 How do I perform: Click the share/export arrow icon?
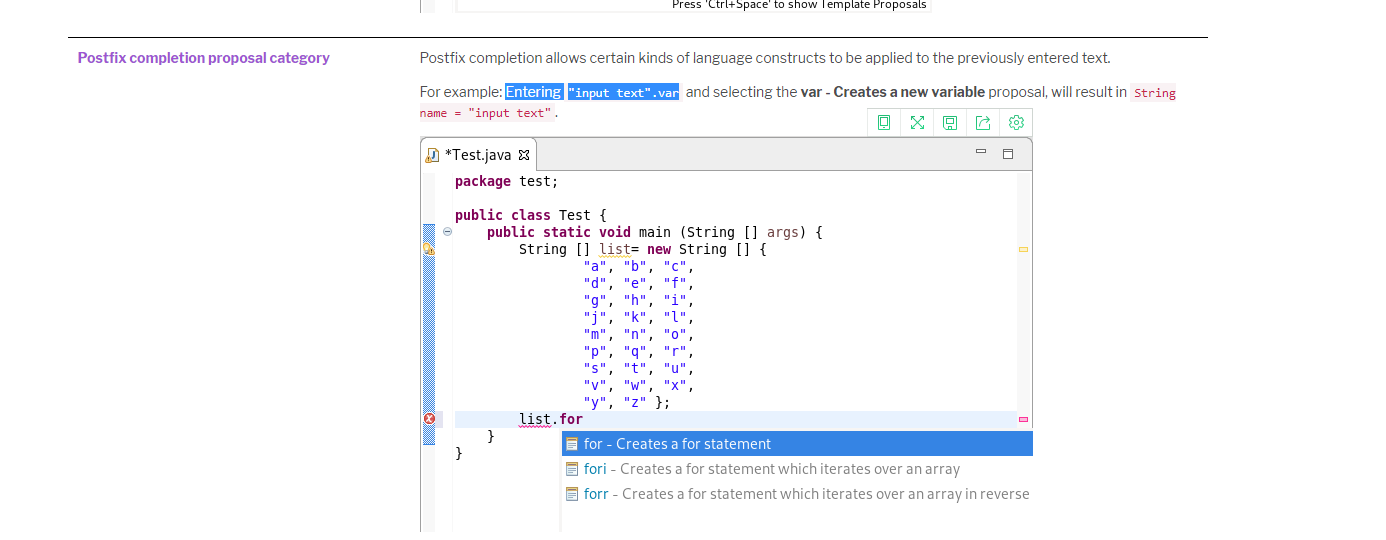[x=983, y=122]
